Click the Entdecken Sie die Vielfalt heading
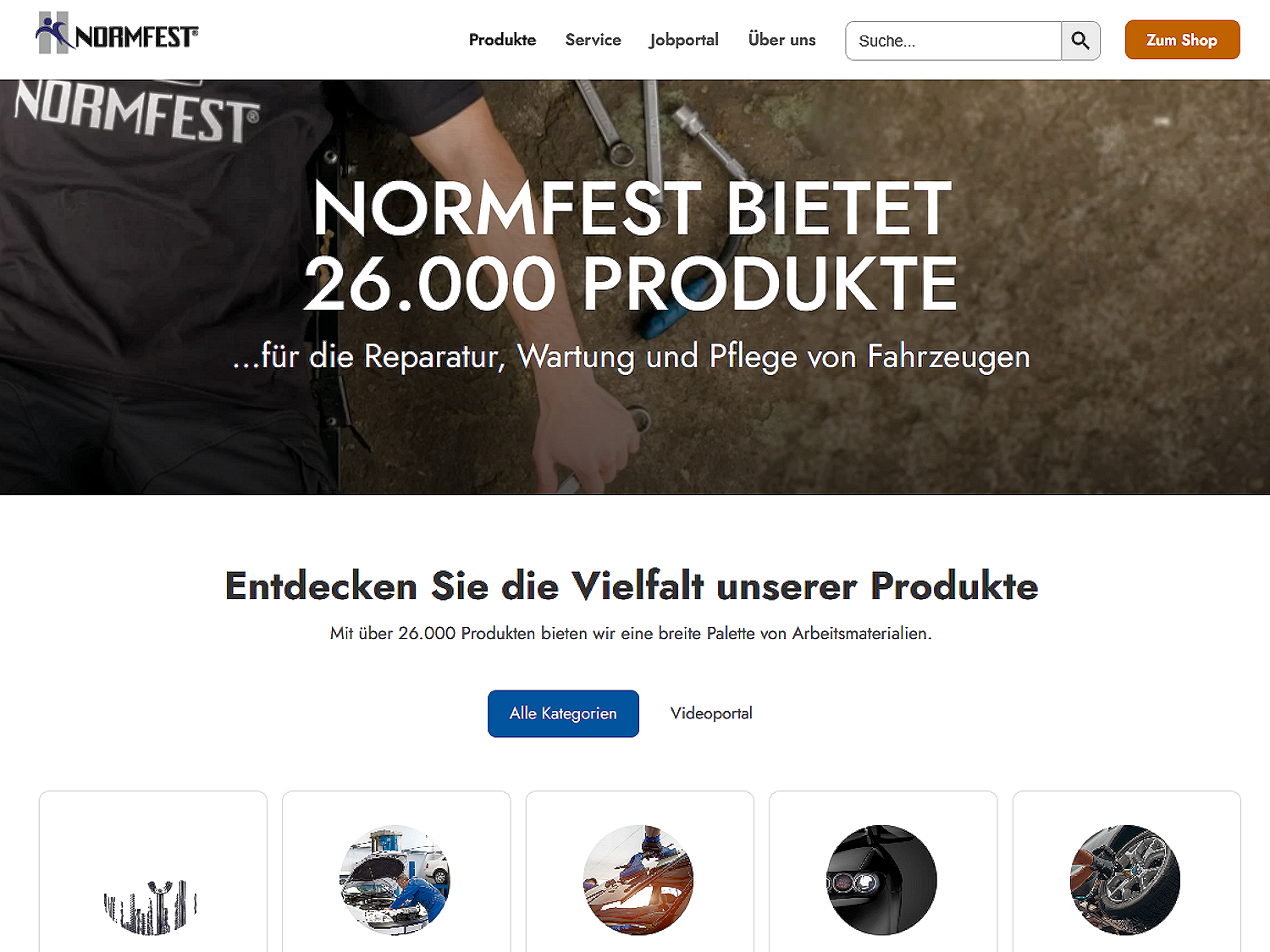 coord(632,586)
